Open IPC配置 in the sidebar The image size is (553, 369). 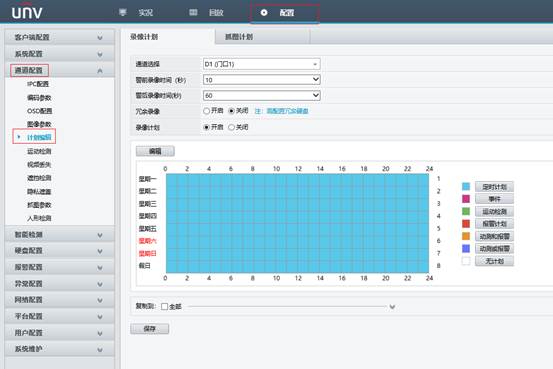(38, 84)
